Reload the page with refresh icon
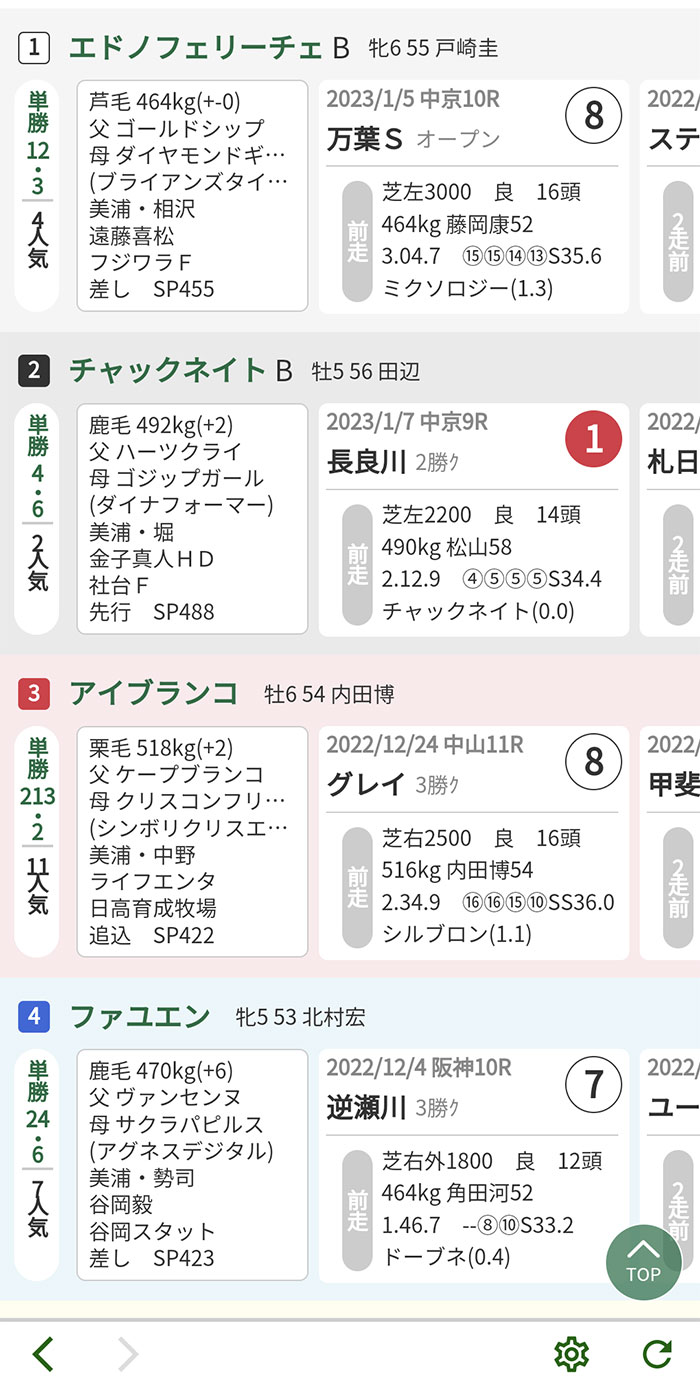Image resolution: width=700 pixels, height=1386 pixels. (656, 1354)
